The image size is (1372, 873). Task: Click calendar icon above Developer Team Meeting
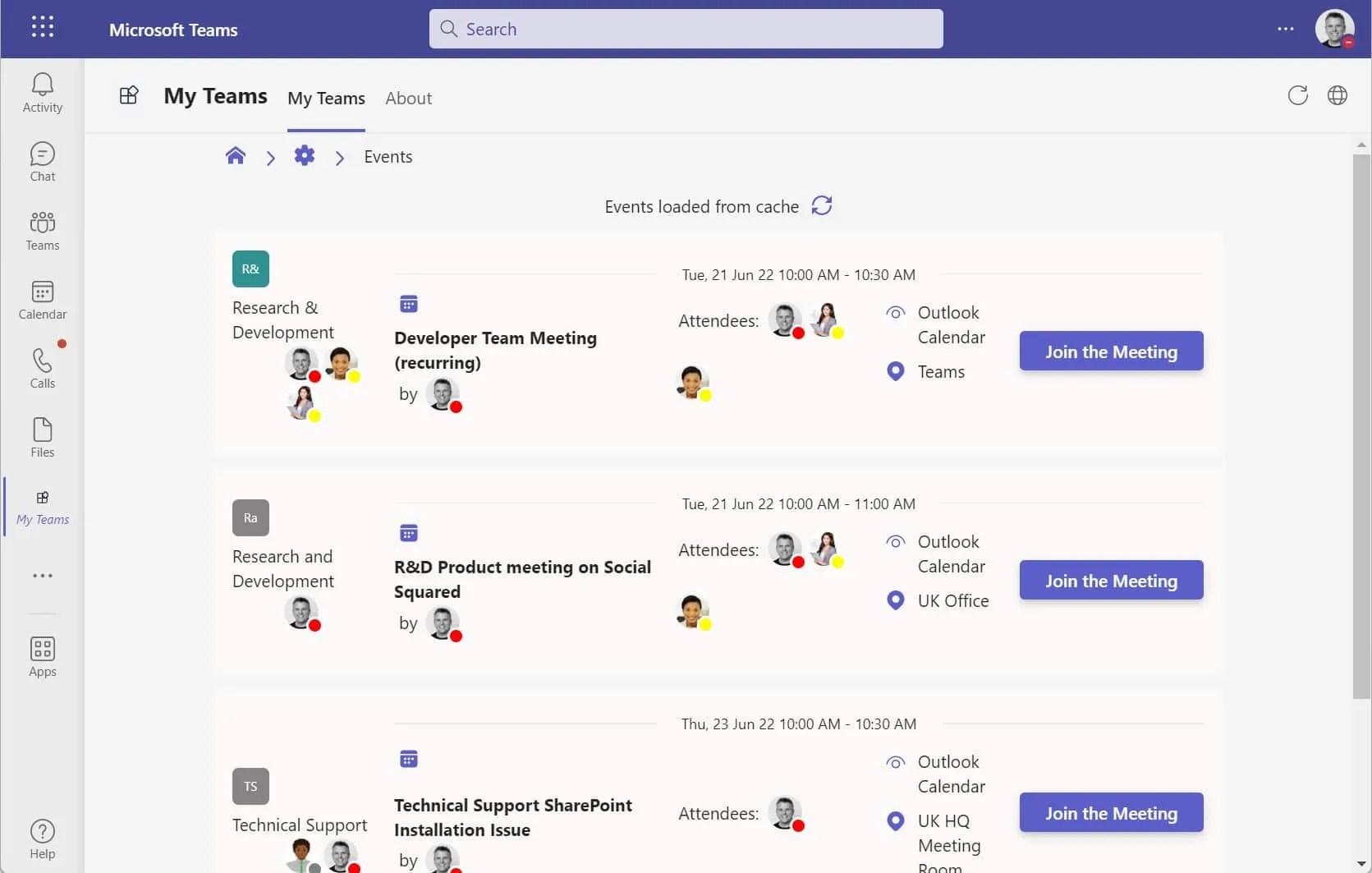click(409, 304)
